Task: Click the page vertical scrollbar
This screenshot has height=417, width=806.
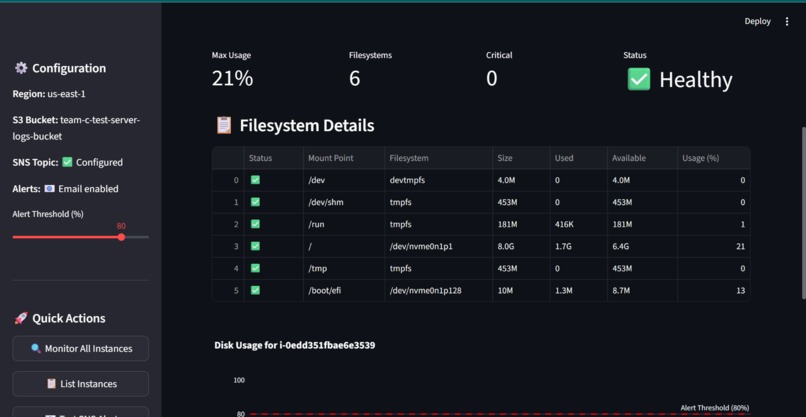Action: click(x=803, y=212)
